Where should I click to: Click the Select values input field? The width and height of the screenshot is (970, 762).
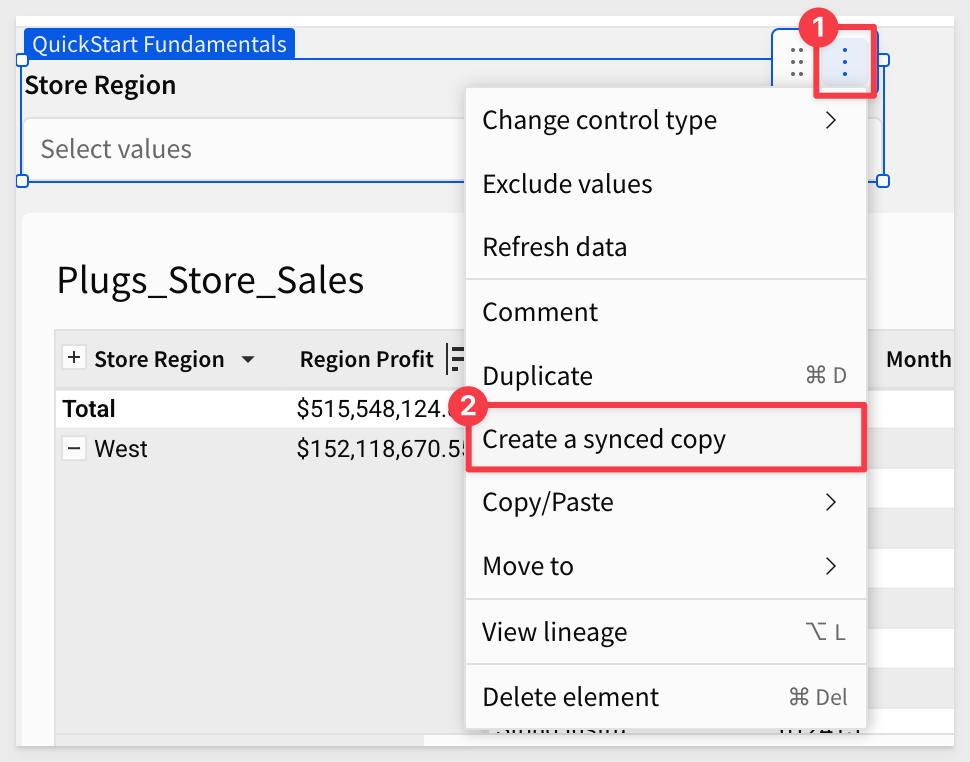pos(240,150)
